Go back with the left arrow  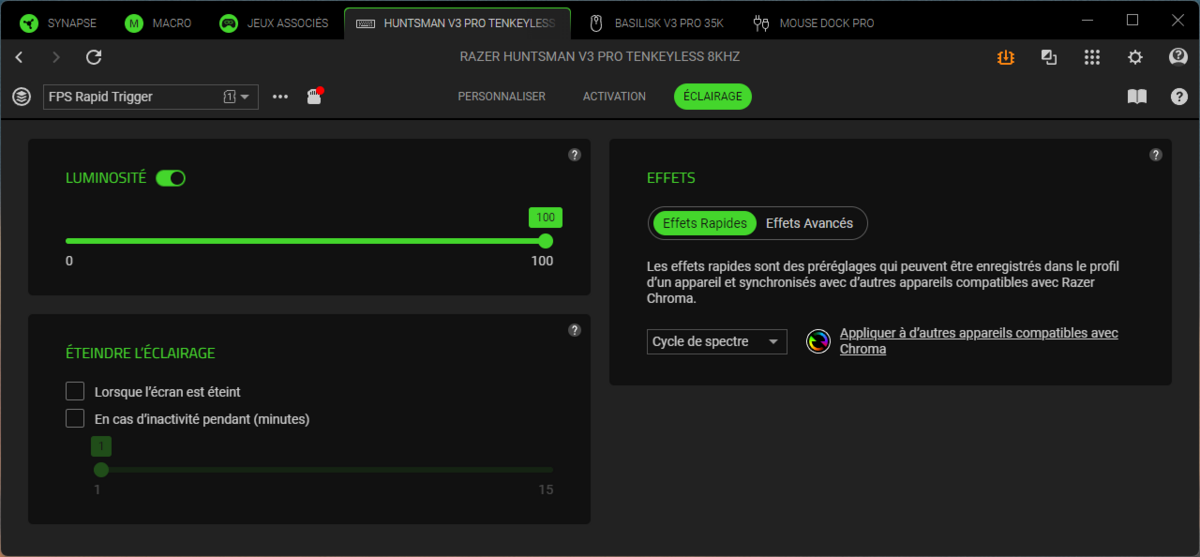pyautogui.click(x=20, y=58)
